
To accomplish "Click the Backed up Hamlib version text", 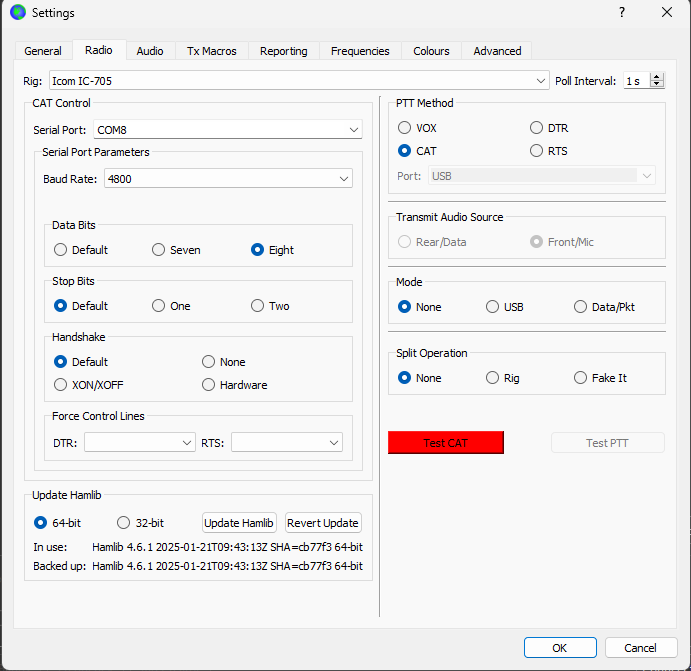I will pos(227,566).
